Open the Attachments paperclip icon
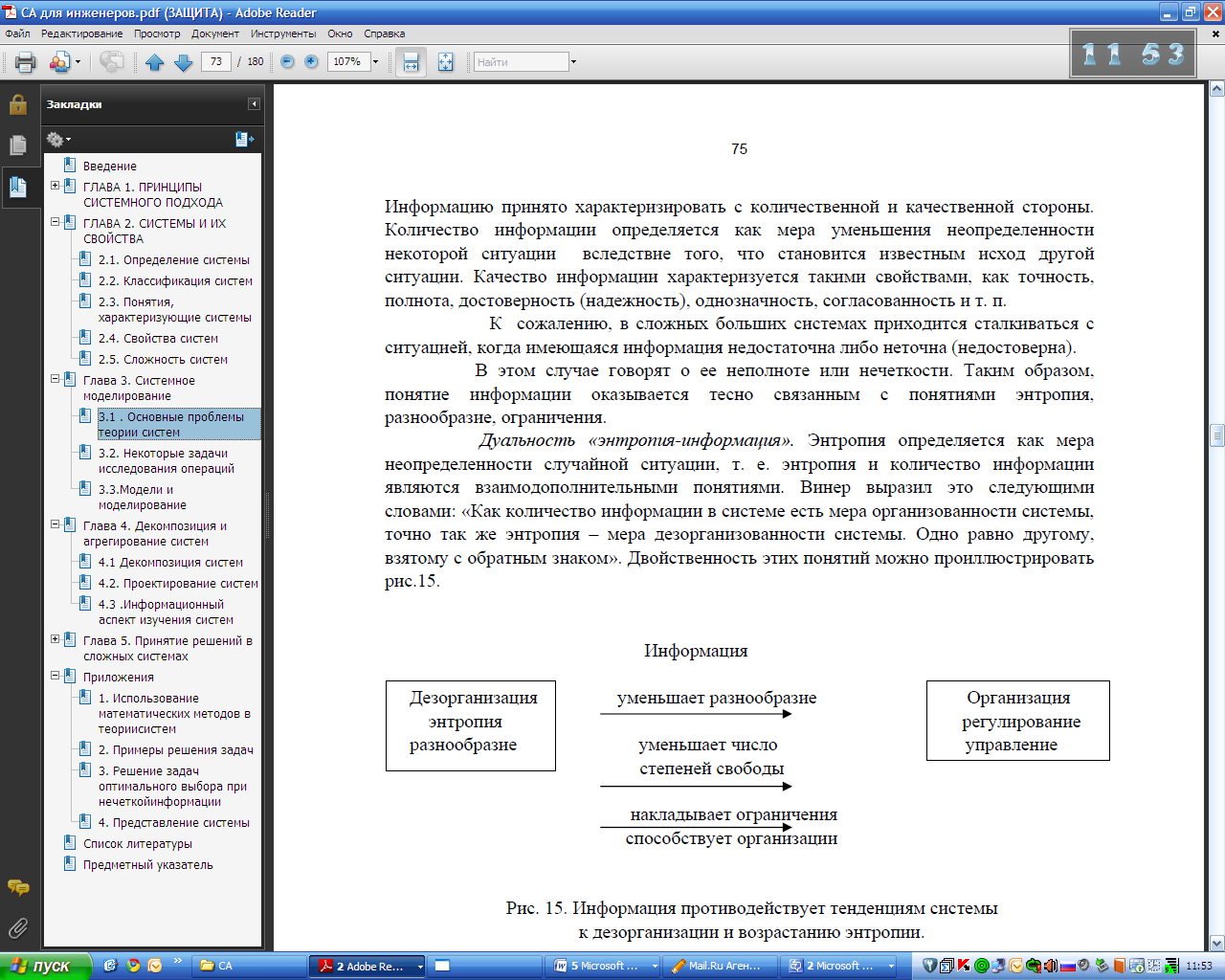 click(17, 927)
